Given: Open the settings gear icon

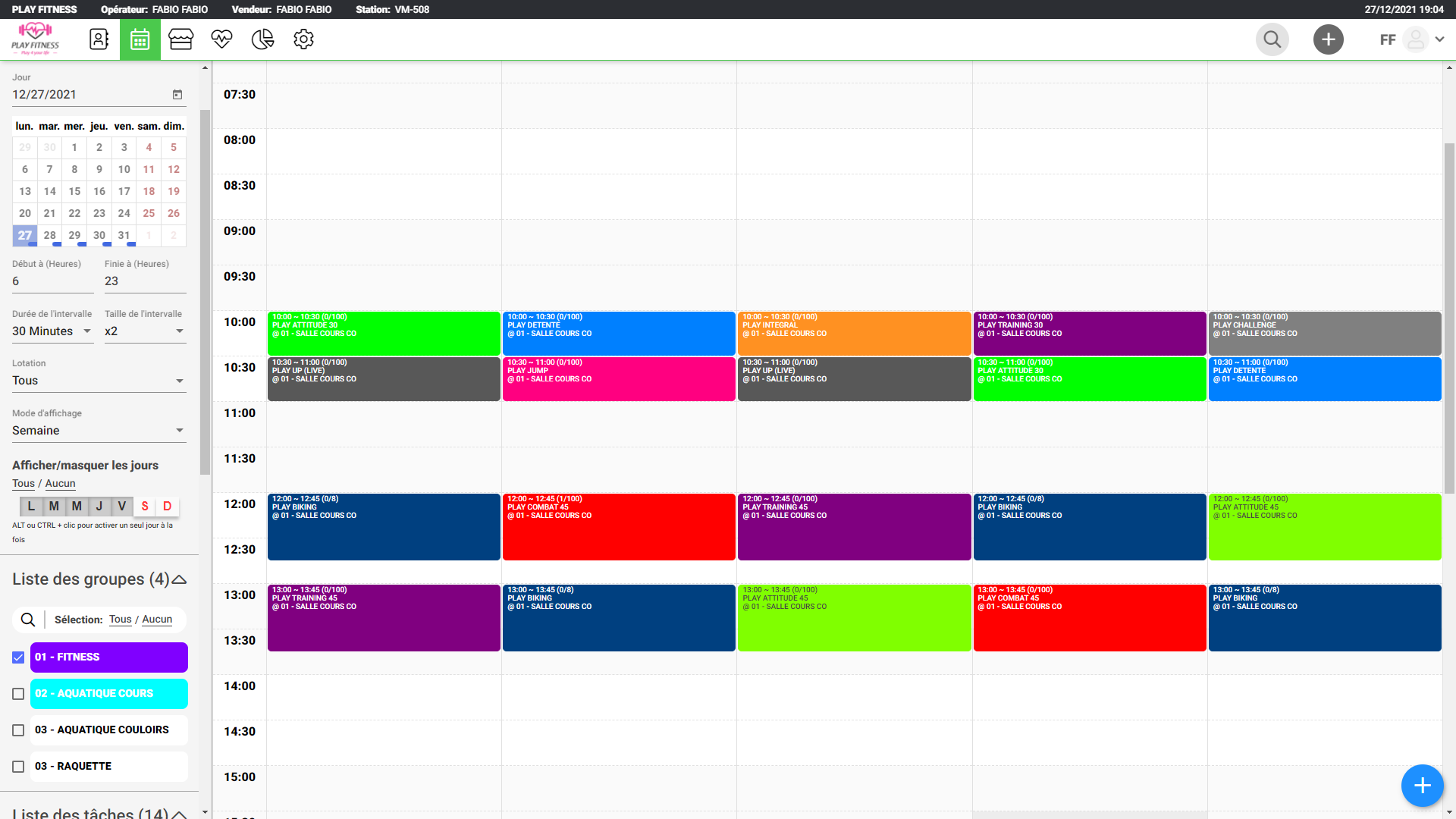Looking at the screenshot, I should click(x=303, y=39).
